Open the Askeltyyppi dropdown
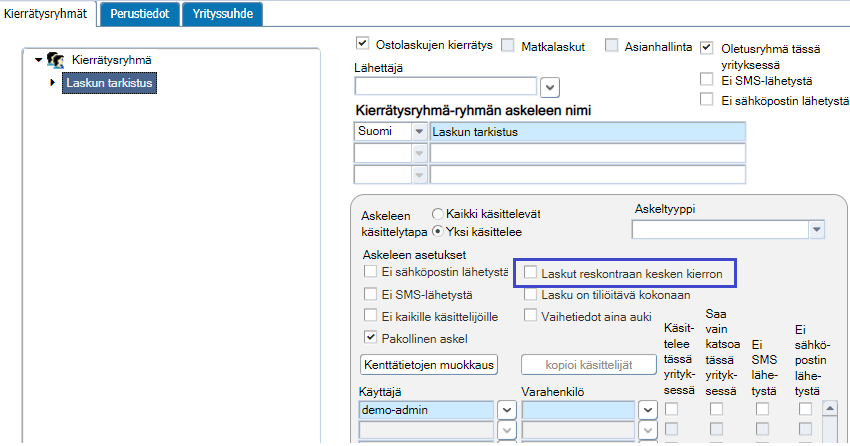This screenshot has width=850, height=446. (x=816, y=230)
